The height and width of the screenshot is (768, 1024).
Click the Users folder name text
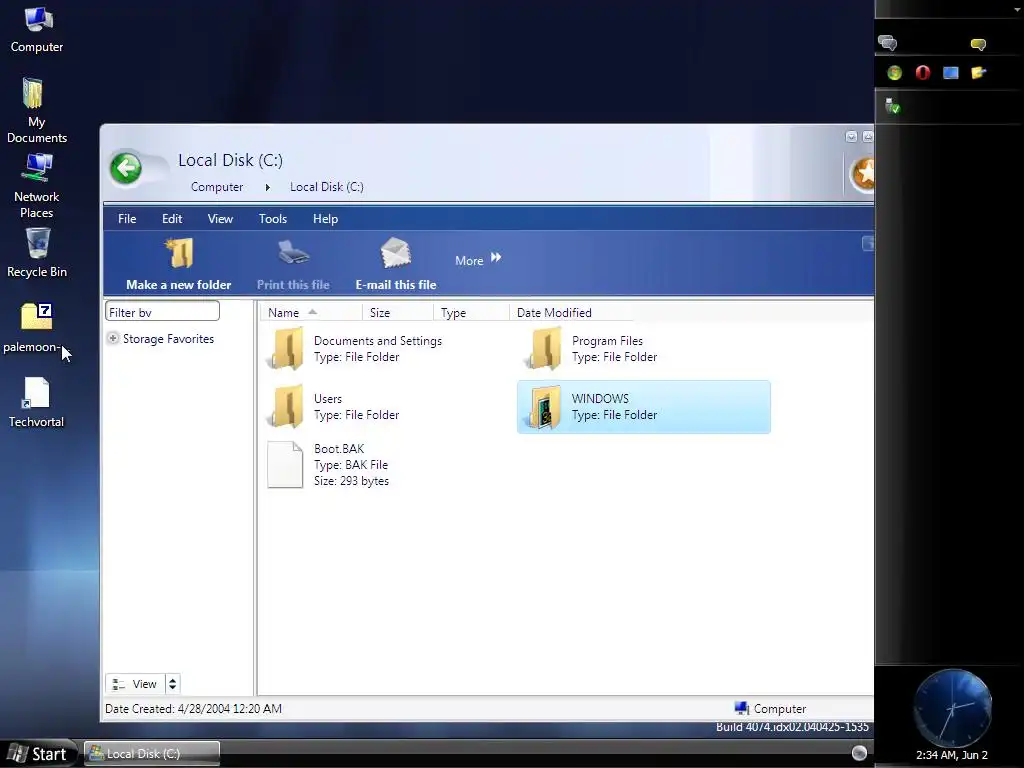(328, 398)
